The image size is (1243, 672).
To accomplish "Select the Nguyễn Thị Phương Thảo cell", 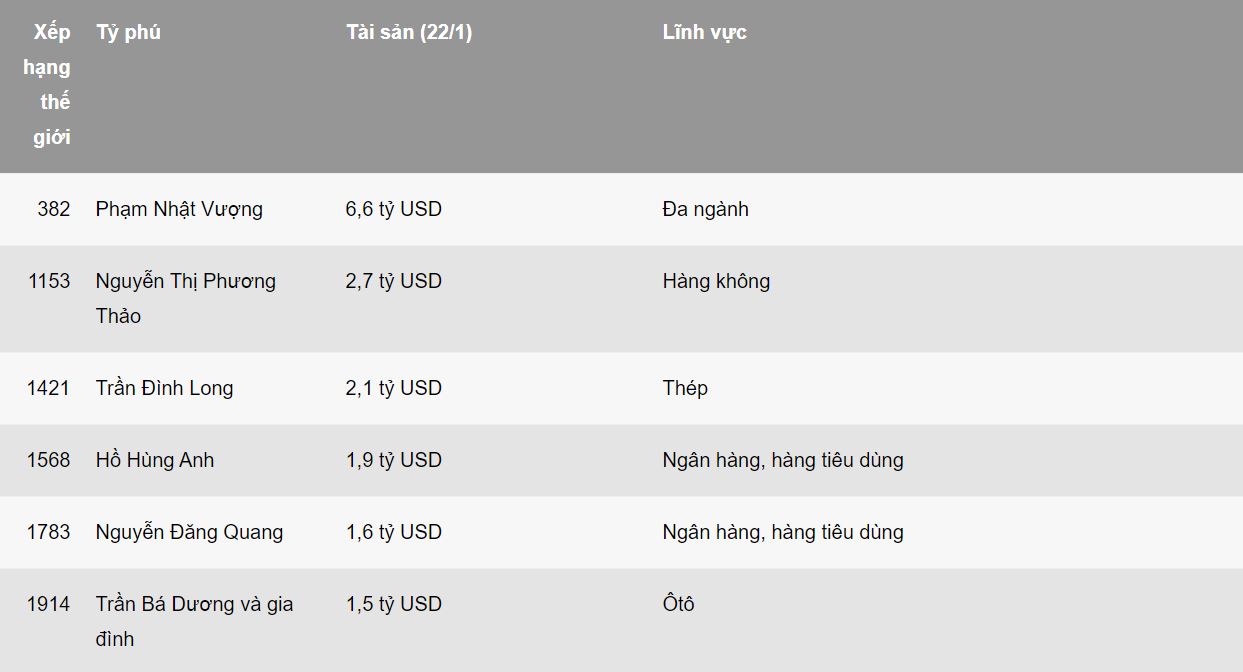I will click(x=186, y=298).
